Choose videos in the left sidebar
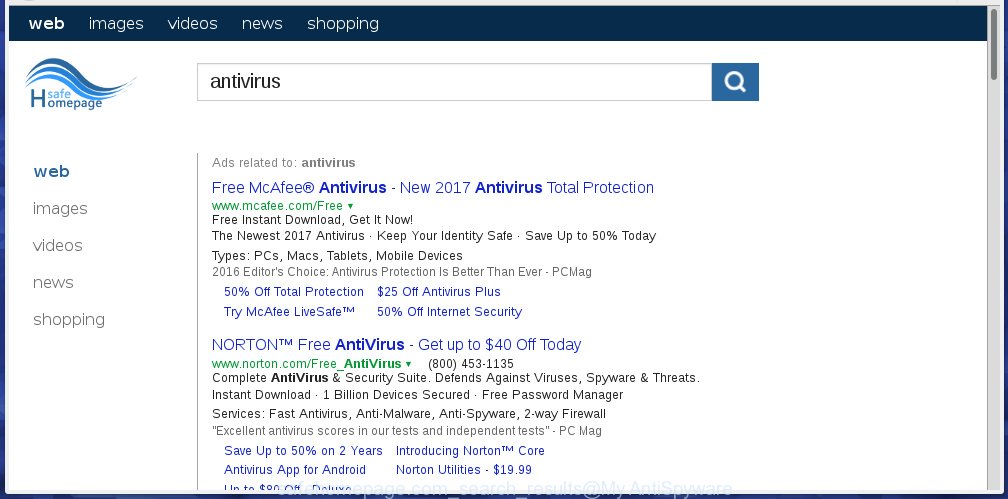This screenshot has width=1008, height=499. (57, 246)
